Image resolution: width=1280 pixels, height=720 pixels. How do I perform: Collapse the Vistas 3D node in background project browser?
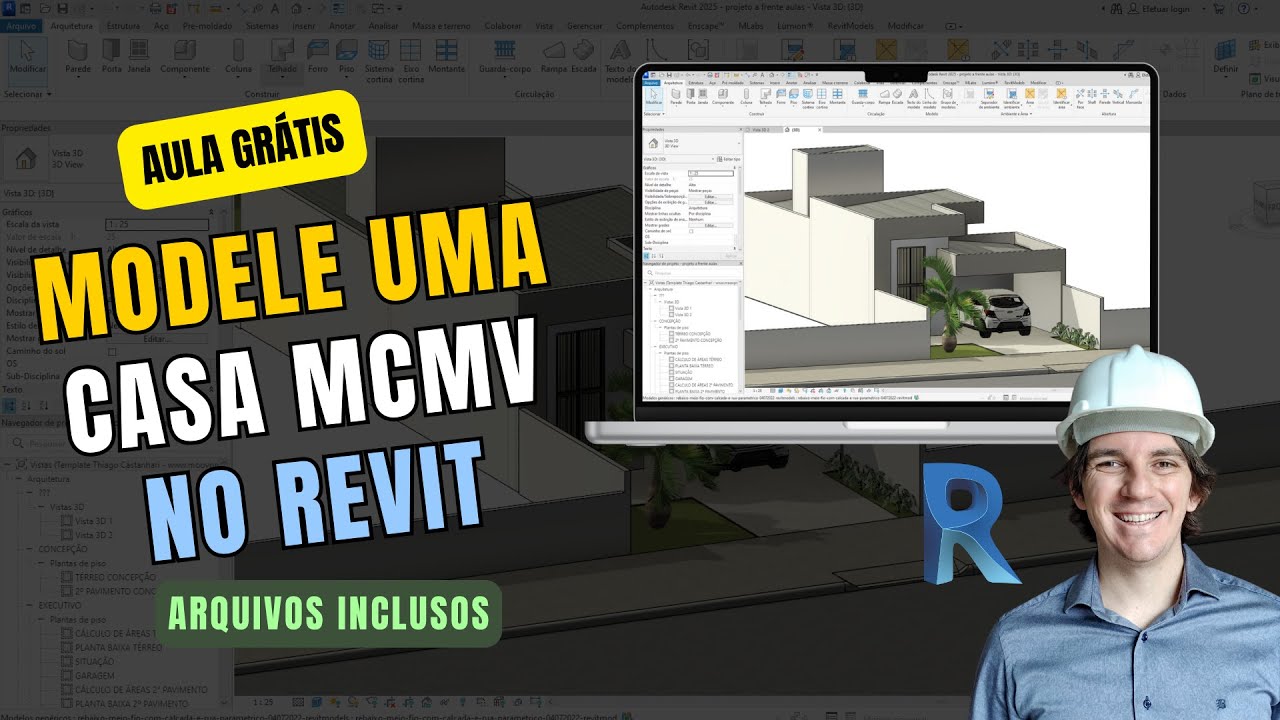coord(41,507)
